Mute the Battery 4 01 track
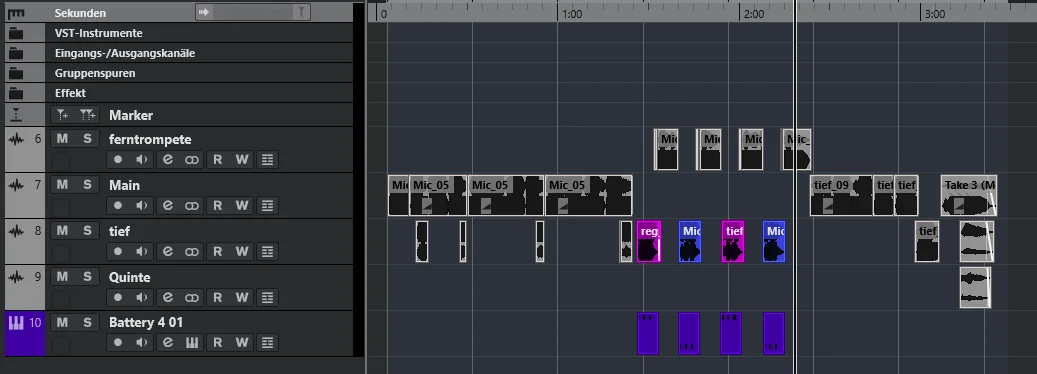 [x=62, y=322]
